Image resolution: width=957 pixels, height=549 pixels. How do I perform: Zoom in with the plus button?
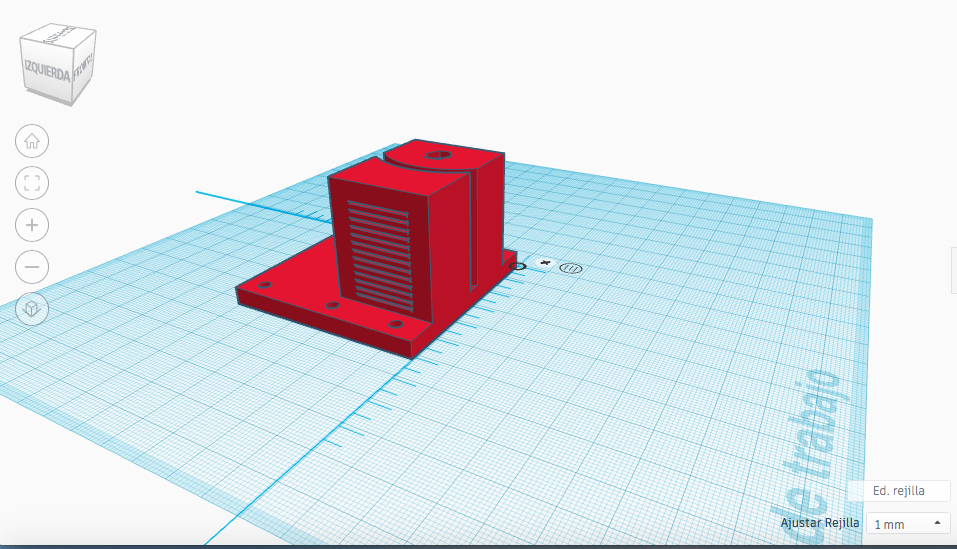(32, 225)
